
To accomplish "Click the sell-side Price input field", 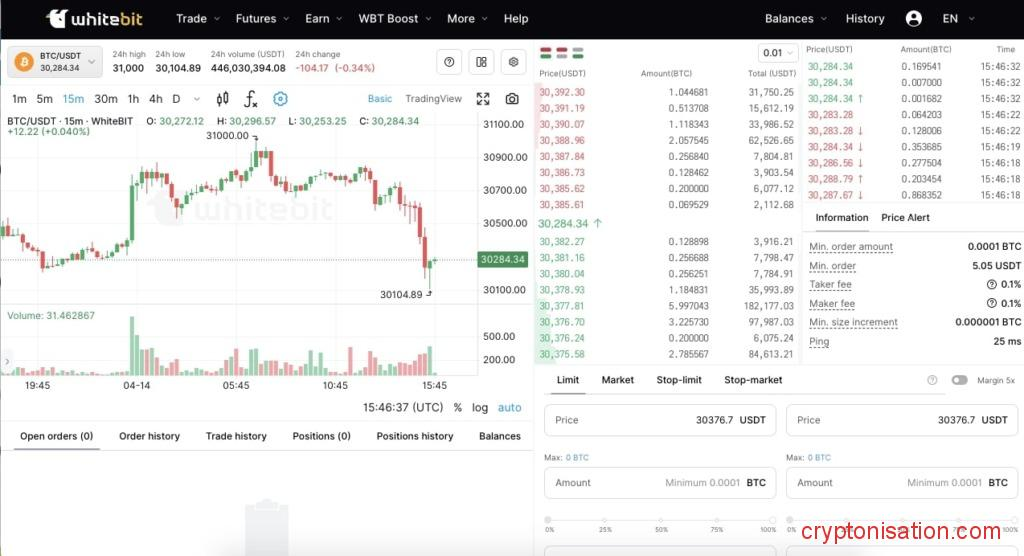I will [x=902, y=420].
